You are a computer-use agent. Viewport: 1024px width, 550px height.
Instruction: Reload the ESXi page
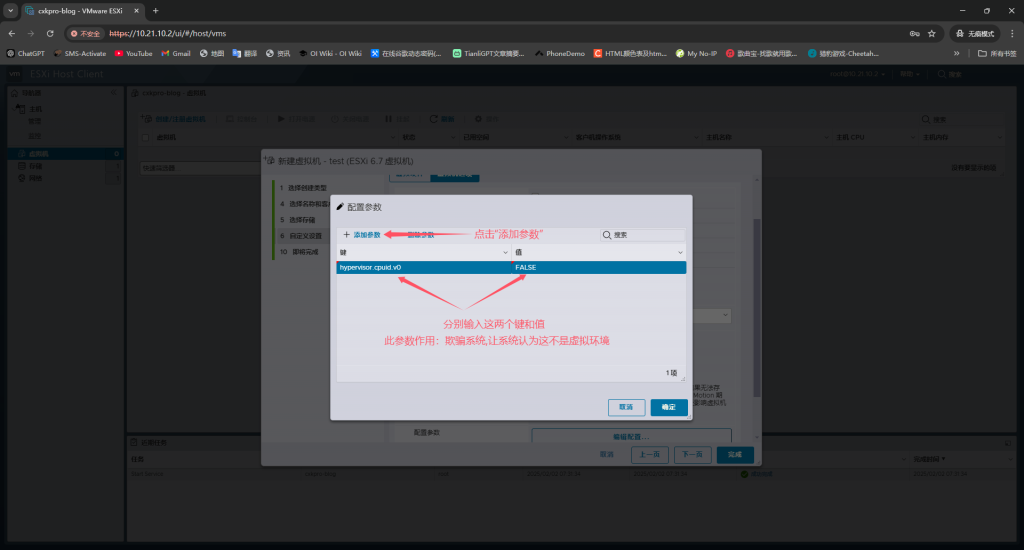(x=50, y=33)
